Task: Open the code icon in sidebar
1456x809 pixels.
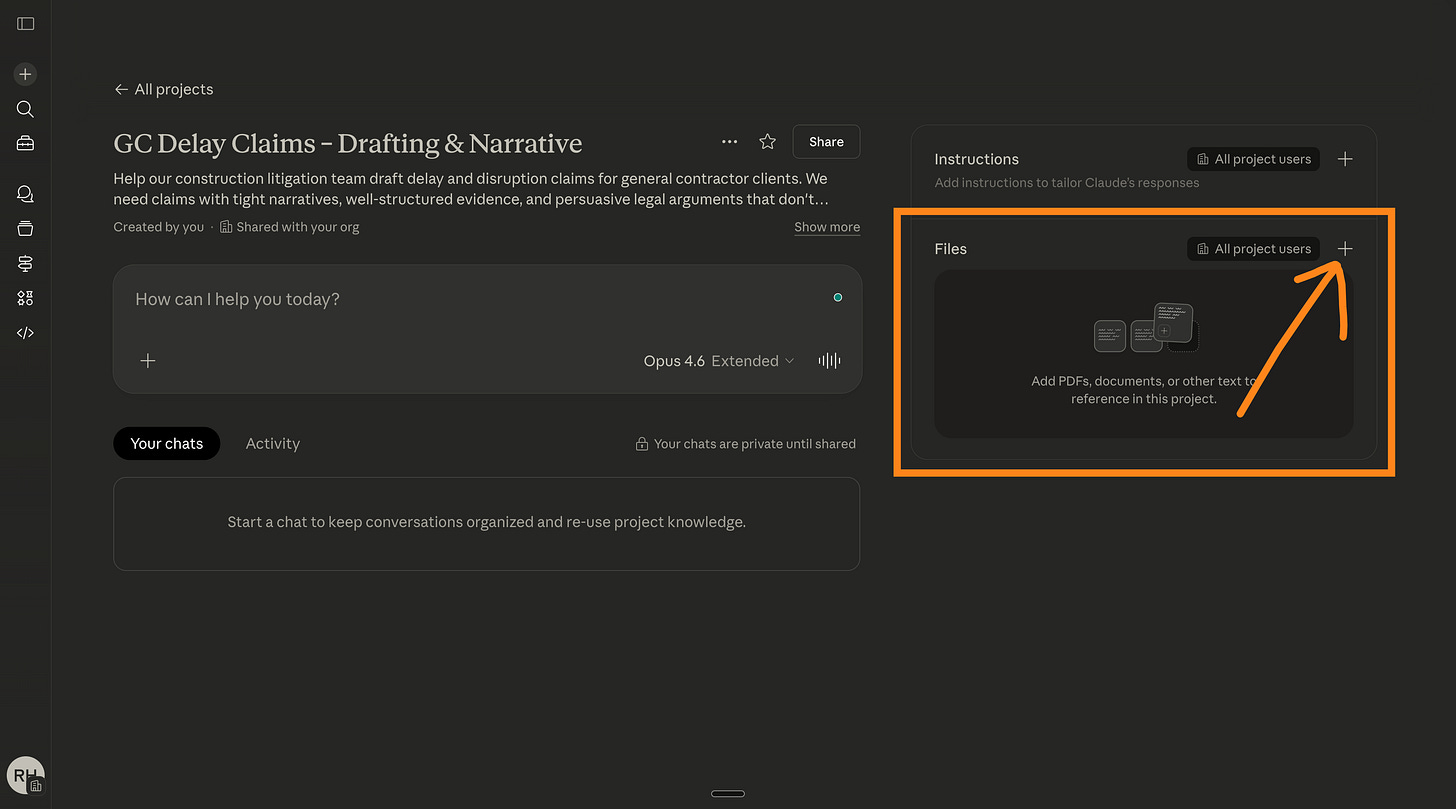Action: pos(26,333)
